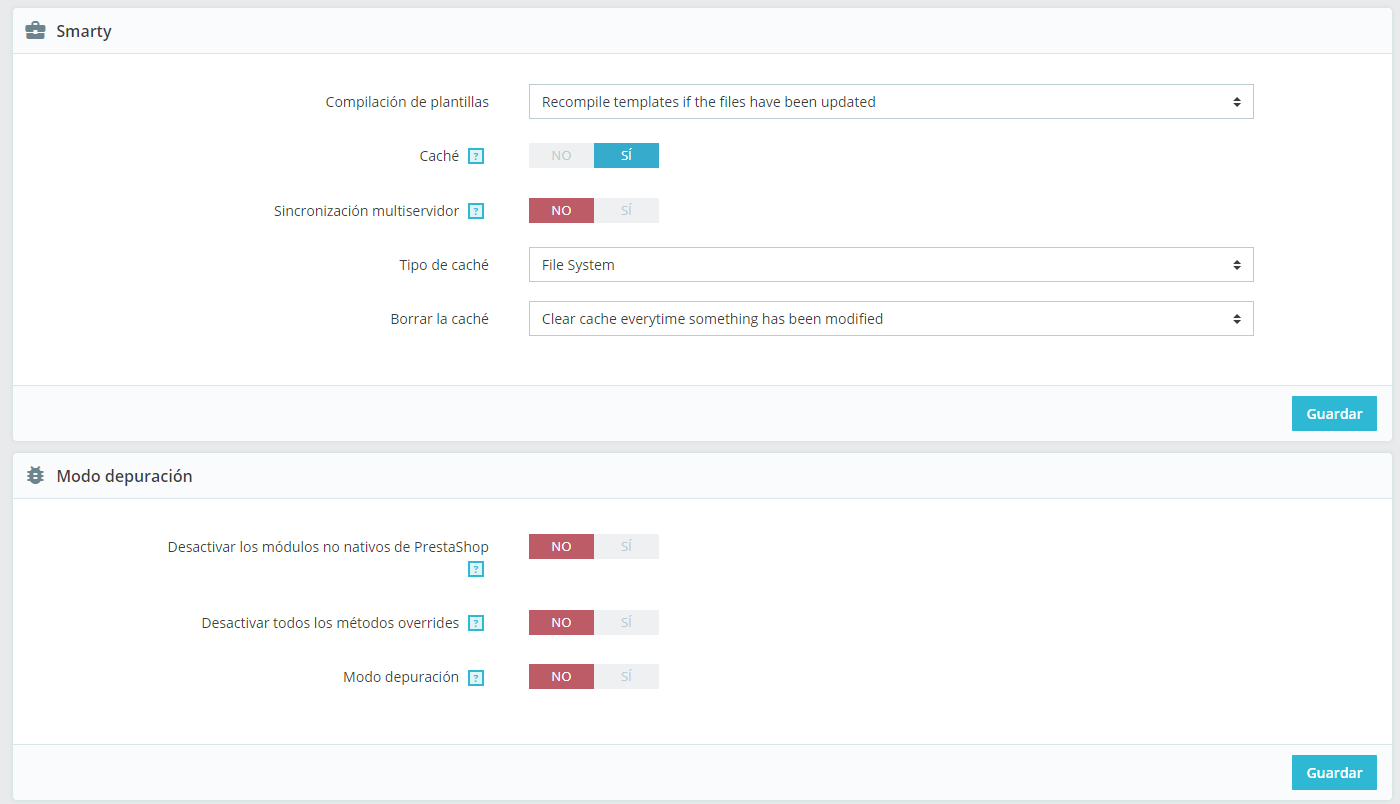Viewport: 1400px width, 804px height.
Task: Open the Tipo de caché dropdown
Action: (890, 265)
